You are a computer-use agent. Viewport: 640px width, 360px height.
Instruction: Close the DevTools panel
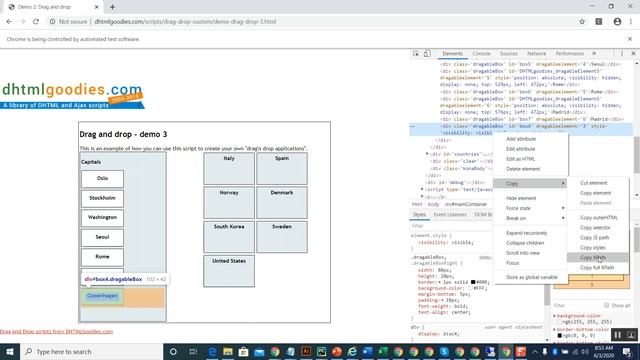pyautogui.click(x=633, y=53)
